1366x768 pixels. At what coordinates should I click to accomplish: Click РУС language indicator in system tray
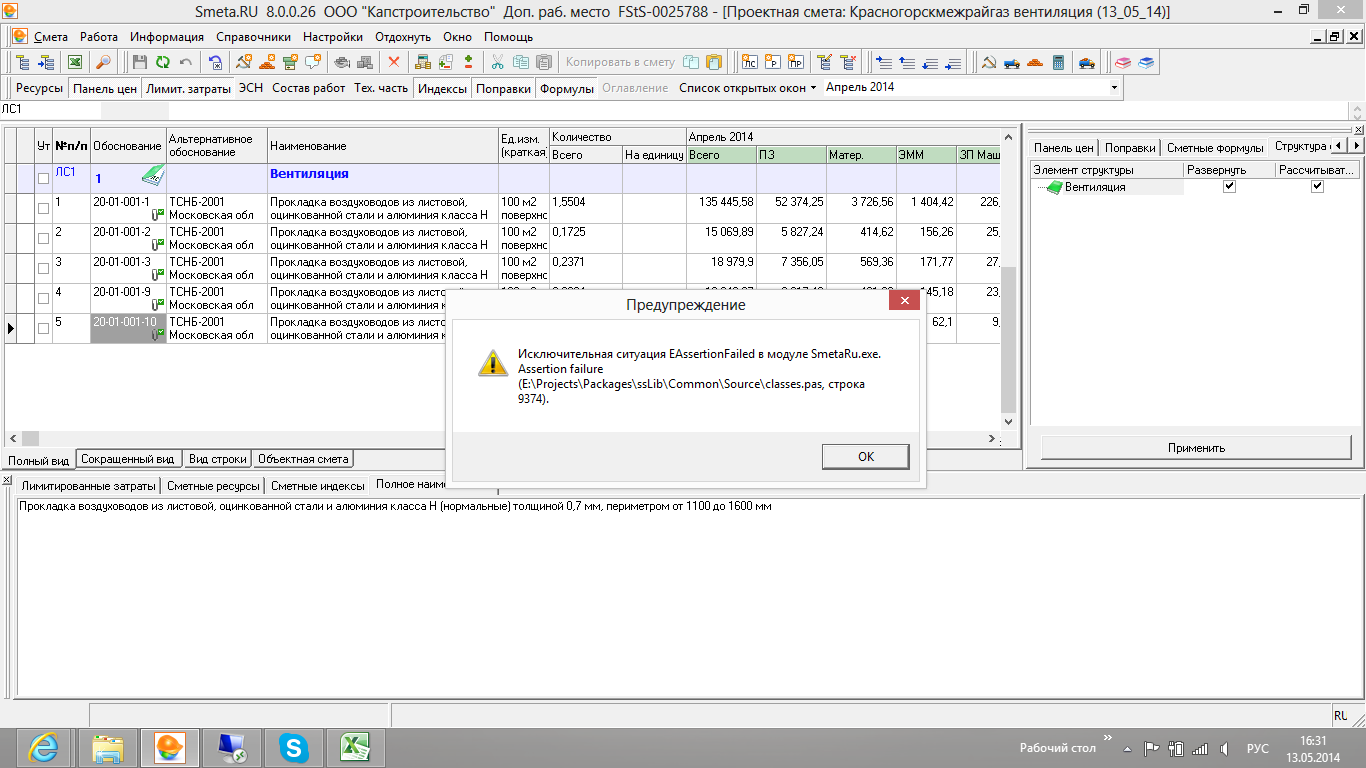1257,748
